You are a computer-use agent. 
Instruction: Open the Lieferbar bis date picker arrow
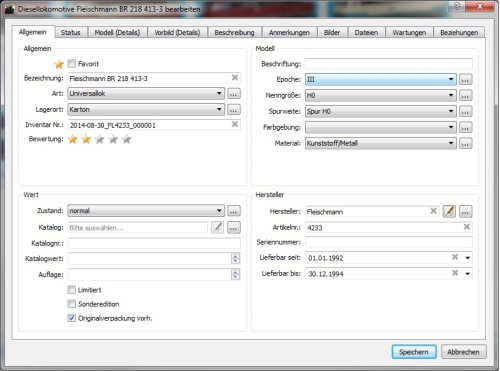468,274
